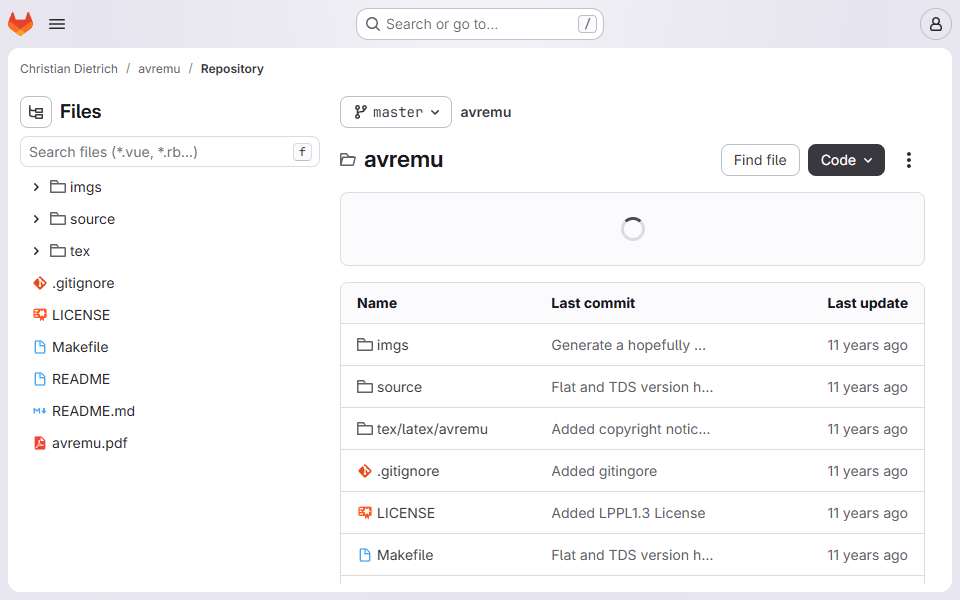Viewport: 960px width, 600px height.
Task: Click the file icon beside Makefile in tree
Action: (40, 347)
